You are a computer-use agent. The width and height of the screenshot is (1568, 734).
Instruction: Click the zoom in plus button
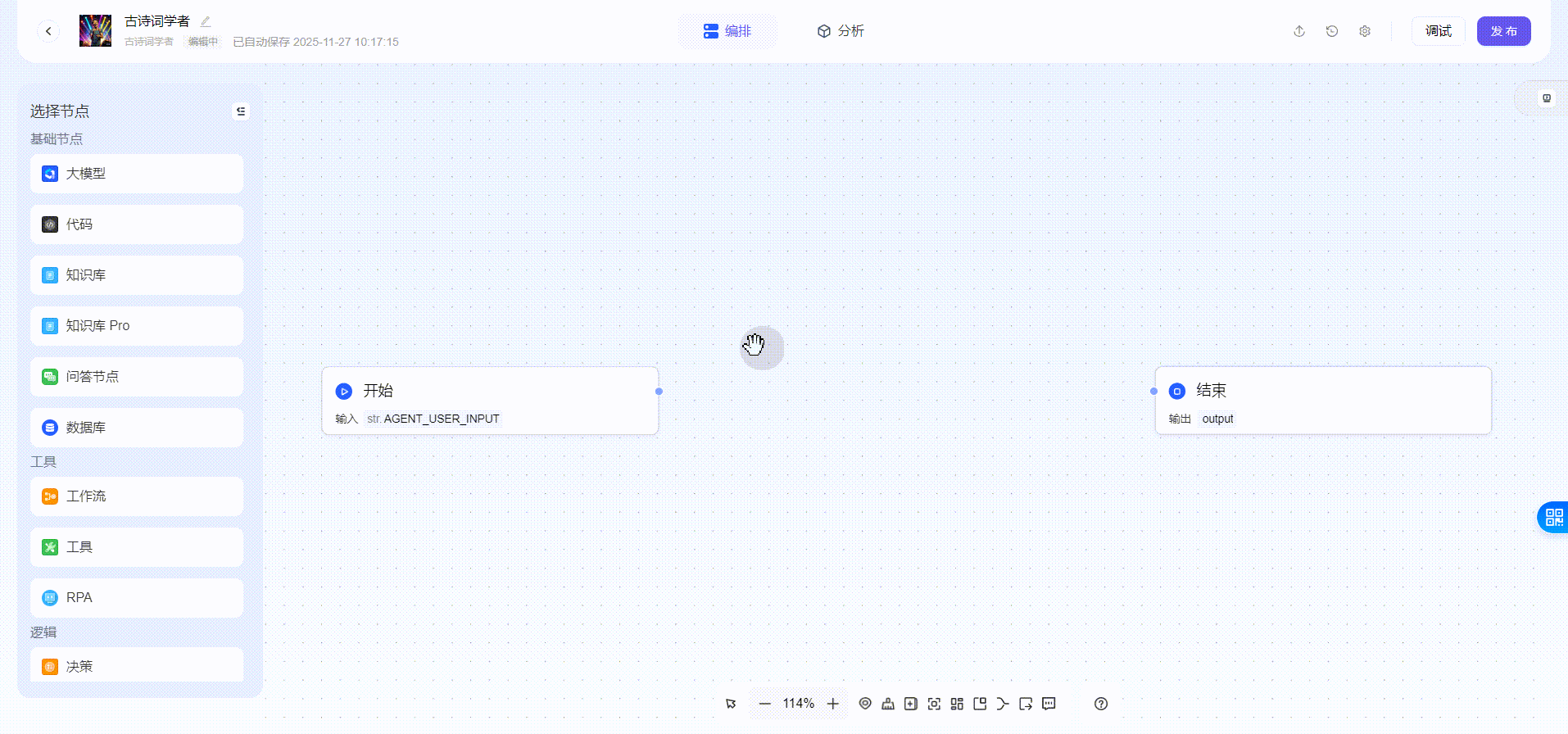[833, 704]
